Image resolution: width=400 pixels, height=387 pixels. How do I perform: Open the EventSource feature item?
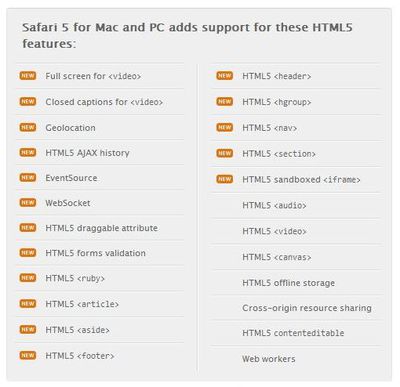pyautogui.click(x=71, y=178)
